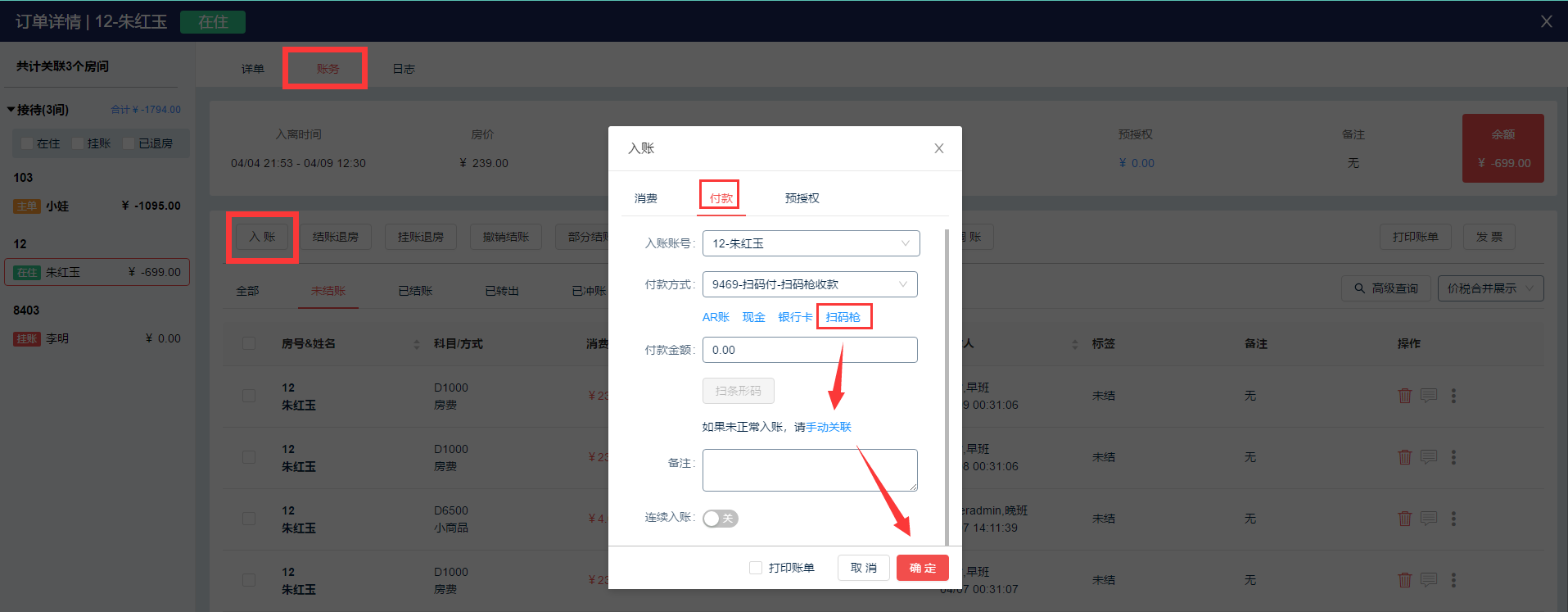
Task: Click the 撤销结账 button
Action: point(506,237)
